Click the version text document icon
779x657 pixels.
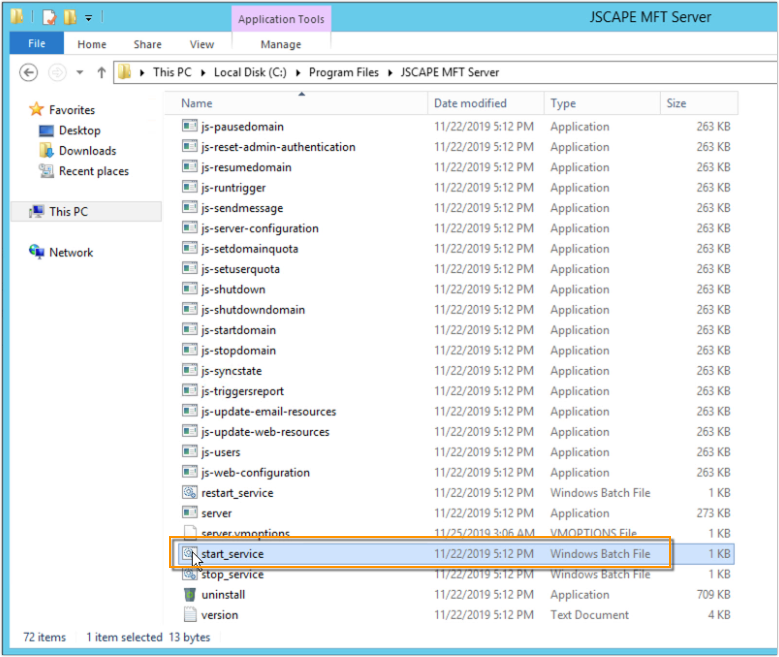[190, 615]
